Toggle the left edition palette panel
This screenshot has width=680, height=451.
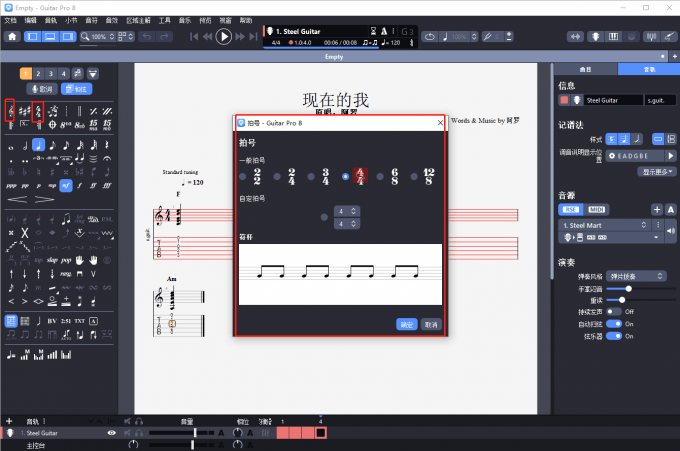pos(33,36)
